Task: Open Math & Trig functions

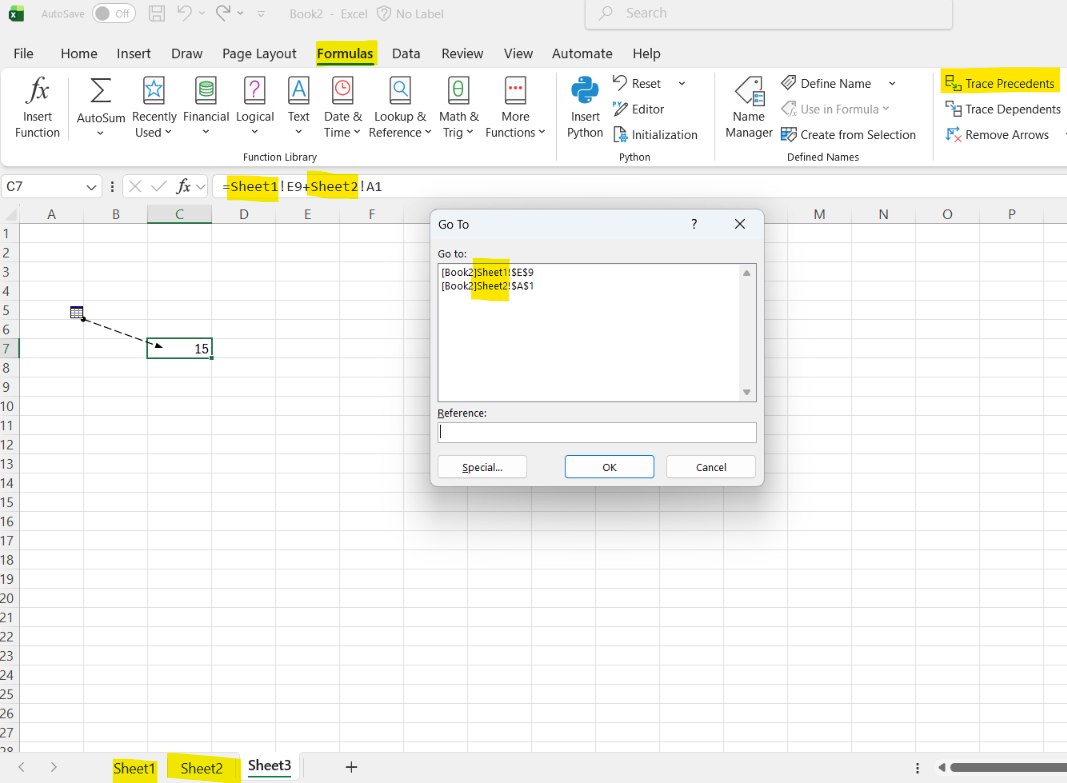Action: tap(458, 107)
